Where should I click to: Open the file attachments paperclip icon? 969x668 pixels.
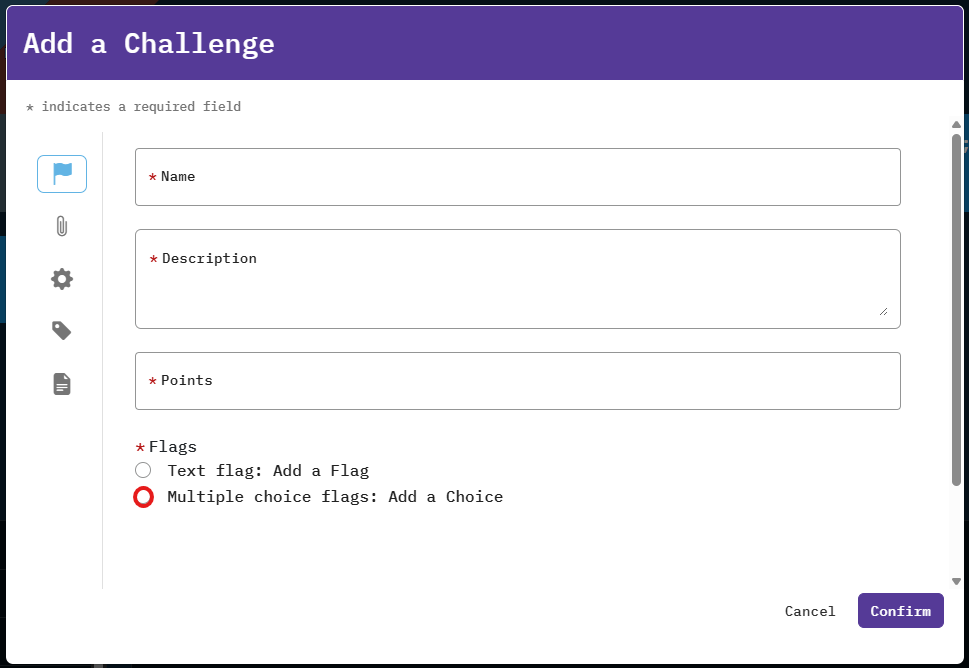coord(62,227)
